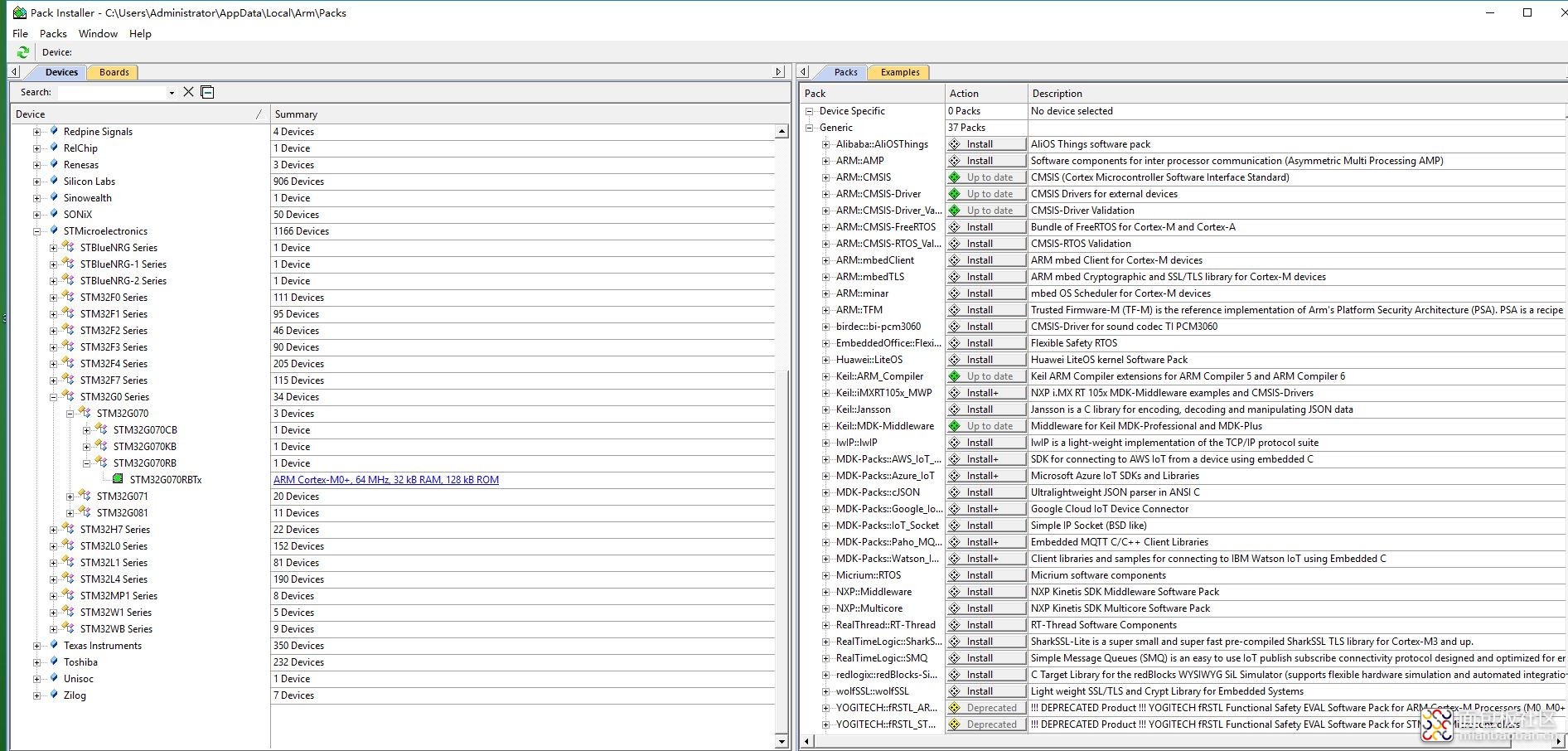Click the STM32L4 Series family icon
The width and height of the screenshot is (1568, 751).
pyautogui.click(x=69, y=579)
